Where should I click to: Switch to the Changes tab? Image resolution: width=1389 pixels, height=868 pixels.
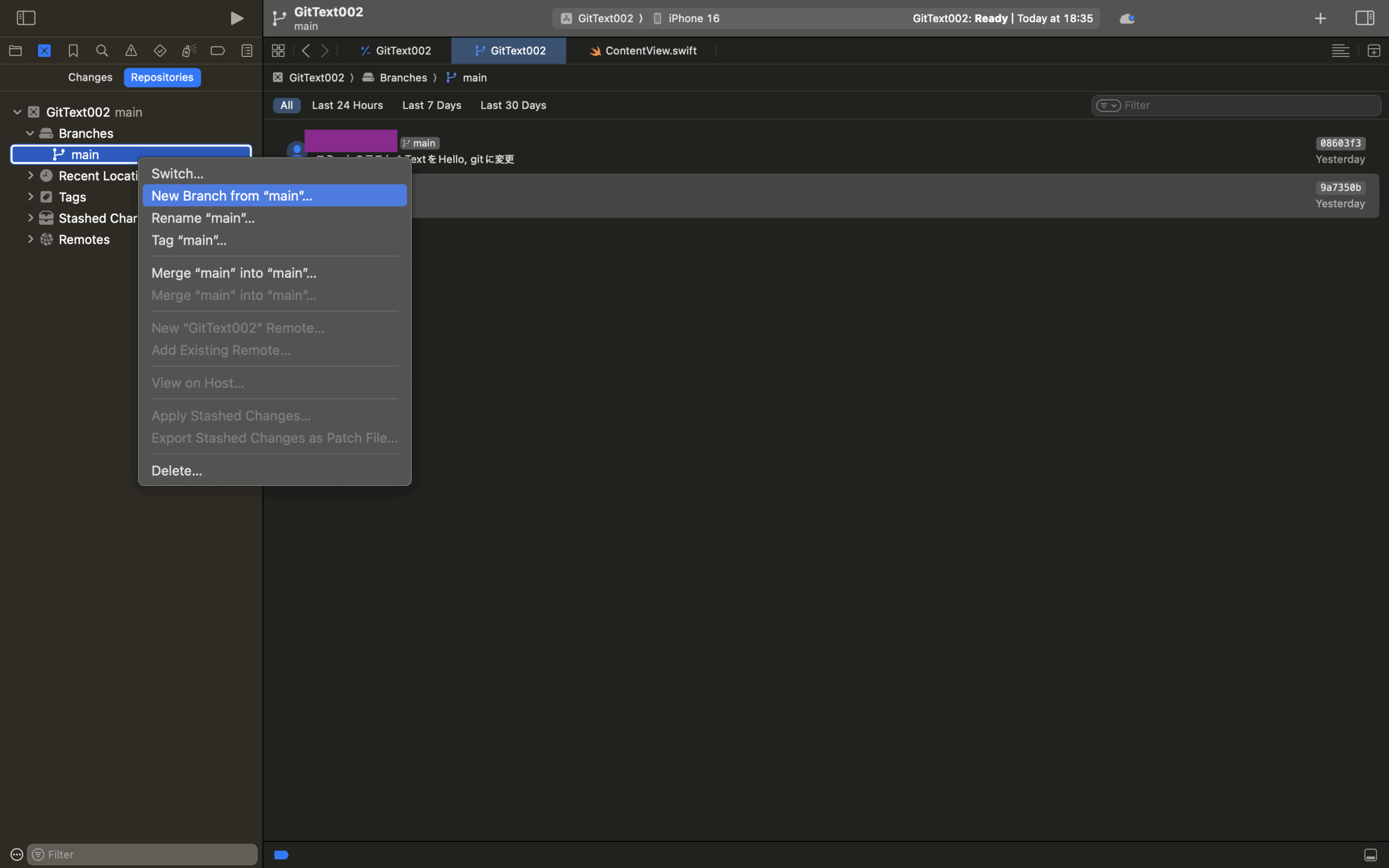click(90, 77)
